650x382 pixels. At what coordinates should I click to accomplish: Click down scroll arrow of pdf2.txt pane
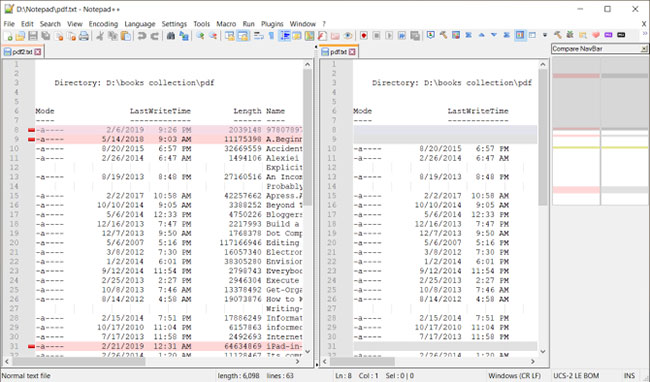coord(307,351)
